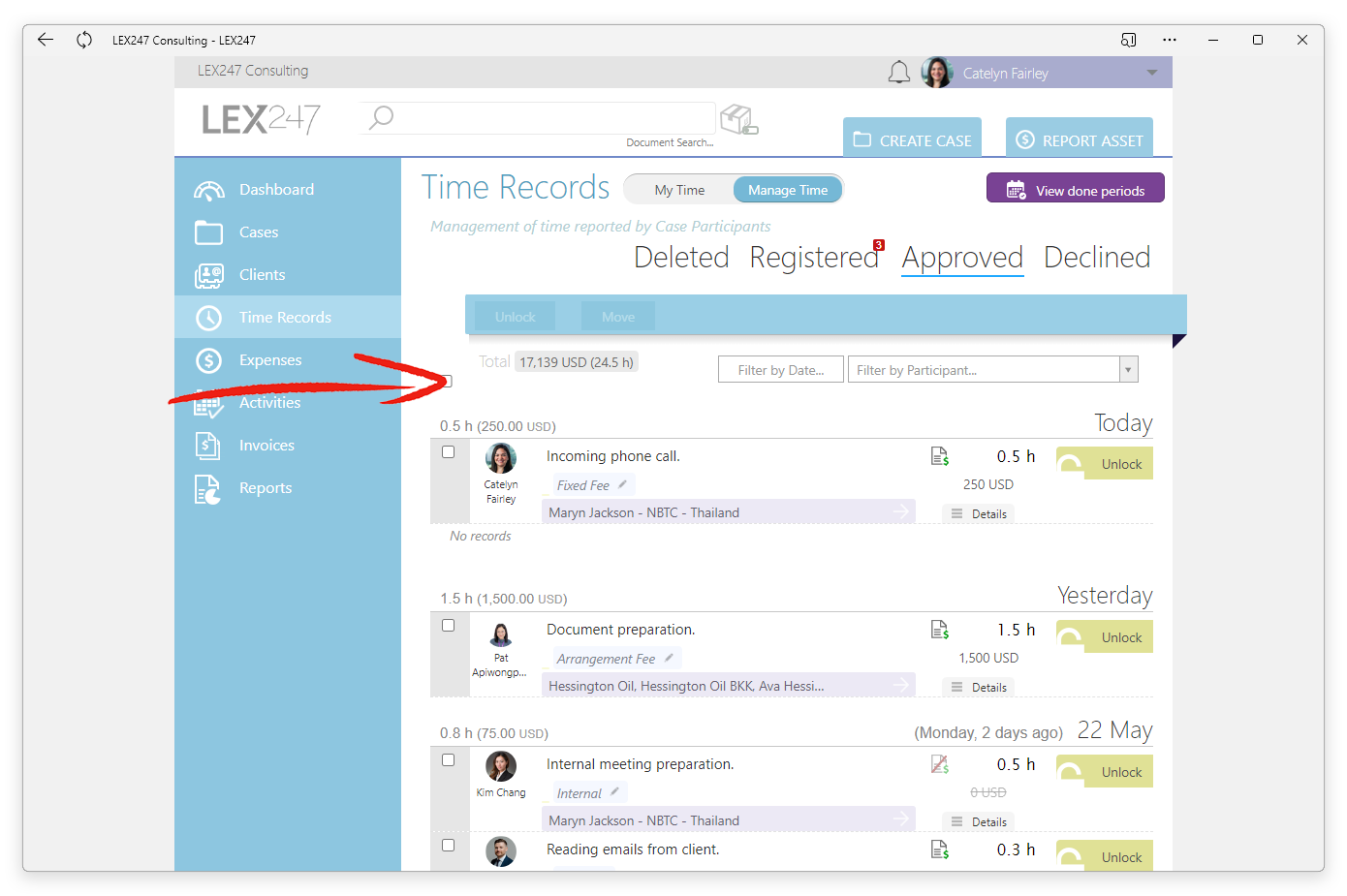Go to Clients in the sidebar

click(288, 275)
